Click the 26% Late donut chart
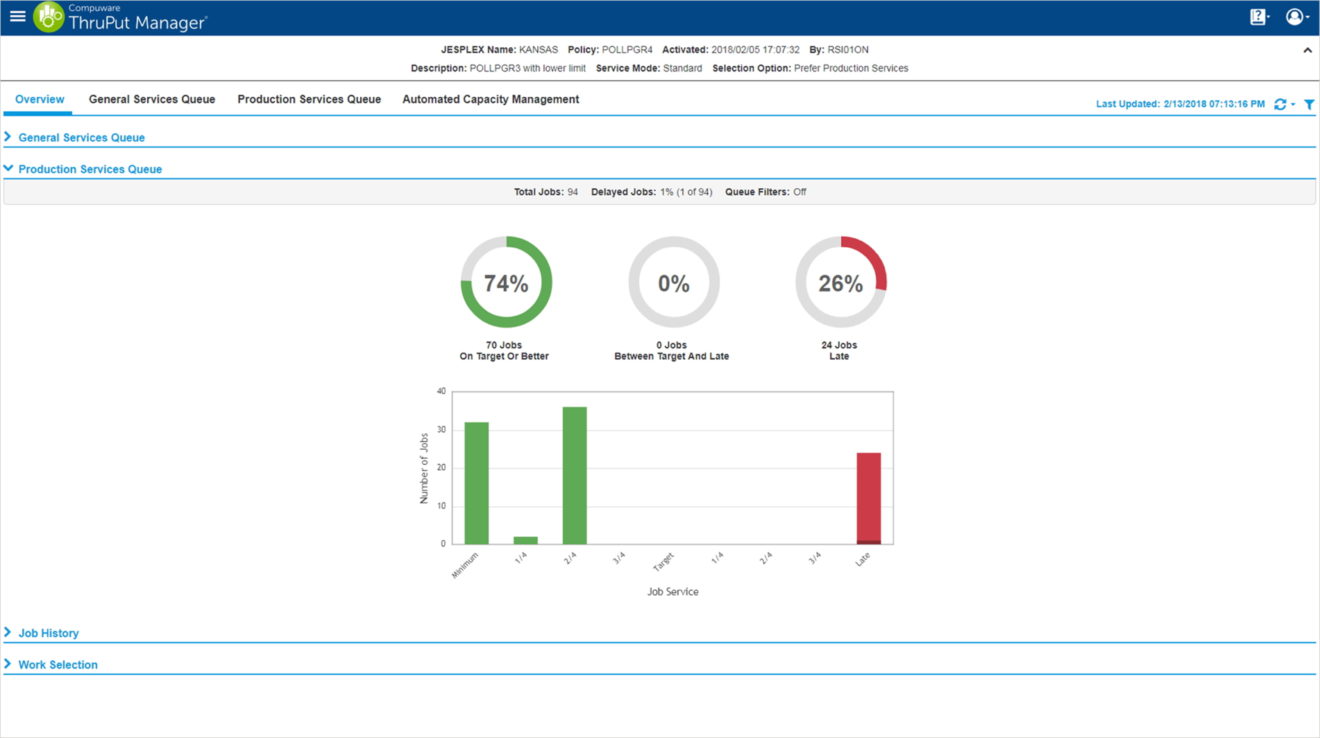This screenshot has height=738, width=1320. point(841,282)
